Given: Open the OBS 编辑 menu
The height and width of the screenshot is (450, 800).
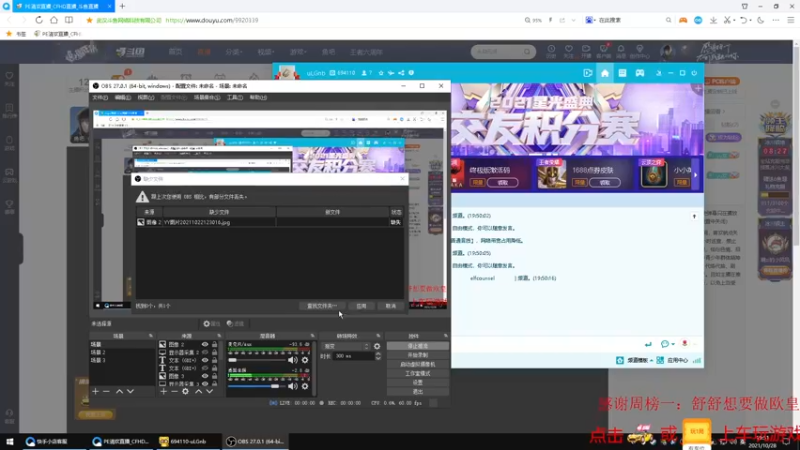Looking at the screenshot, I should [122, 97].
